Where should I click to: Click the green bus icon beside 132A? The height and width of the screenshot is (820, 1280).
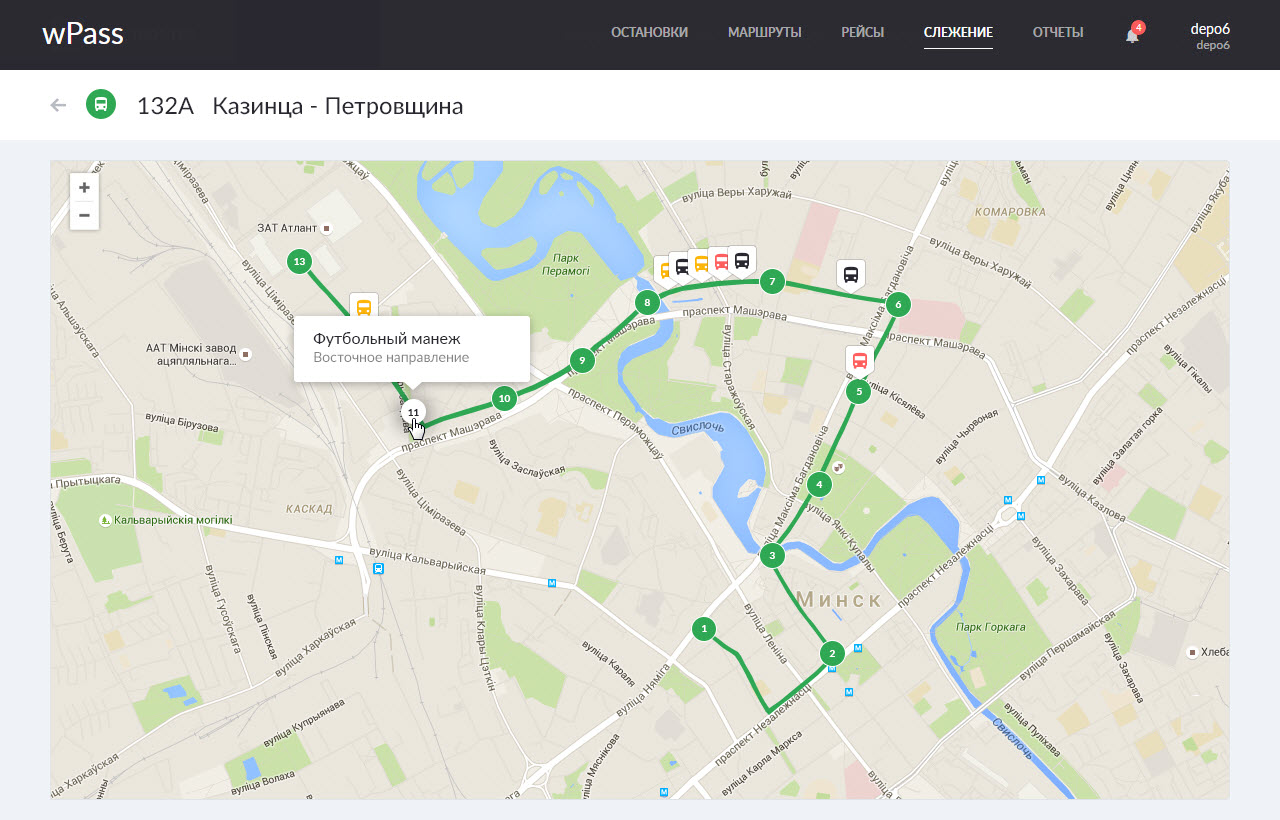101,105
